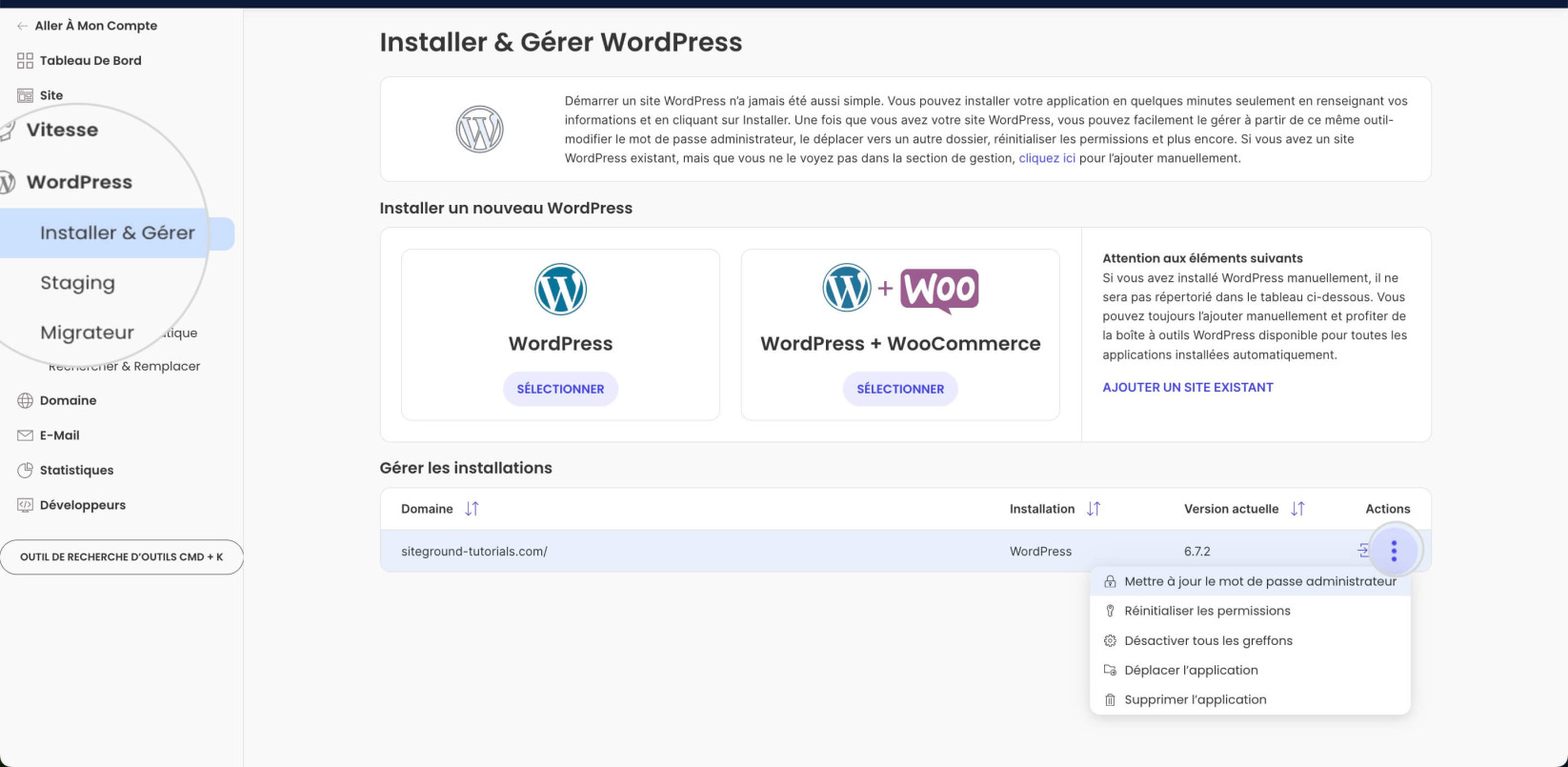Choose Mettre à jour le mot de passe administrateur

click(1250, 581)
